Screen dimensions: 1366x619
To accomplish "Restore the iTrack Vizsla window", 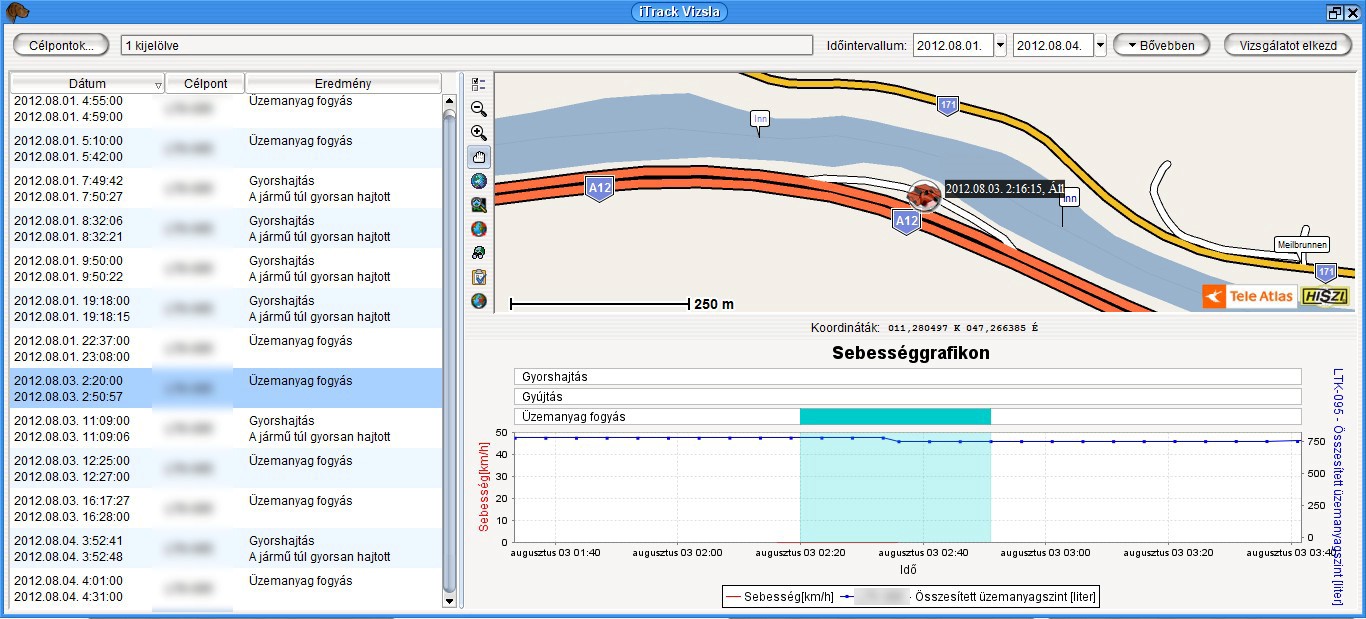I will tap(1335, 12).
